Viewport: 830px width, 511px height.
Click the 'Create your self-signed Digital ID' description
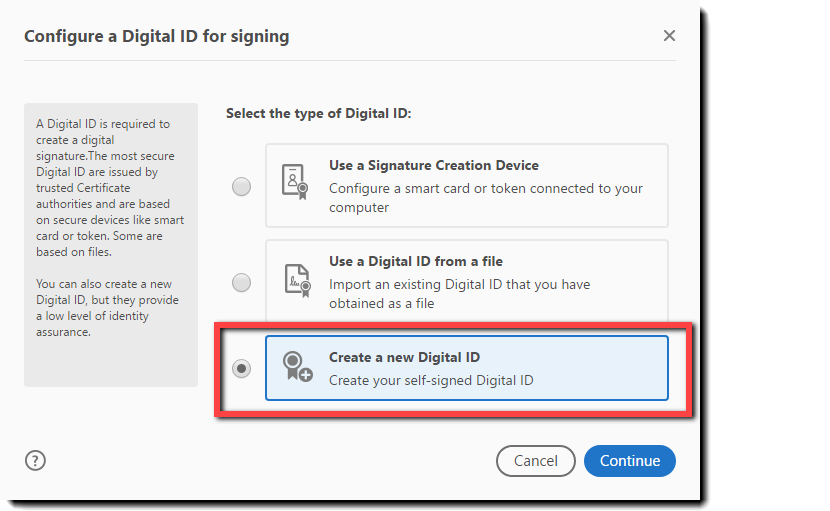point(431,380)
